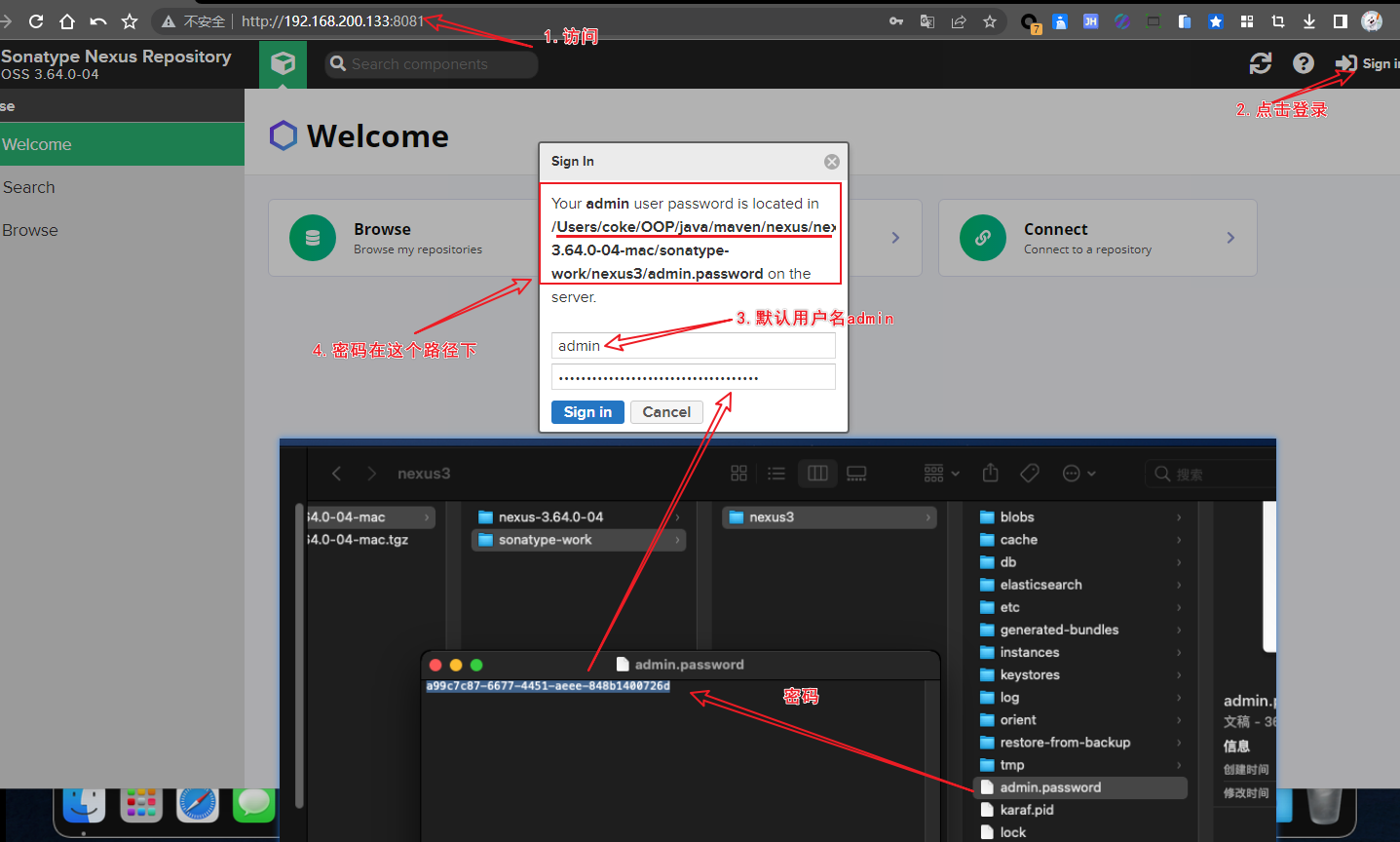This screenshot has height=842, width=1400.
Task: Click the Nexus green cube browse icon
Action: tap(283, 64)
